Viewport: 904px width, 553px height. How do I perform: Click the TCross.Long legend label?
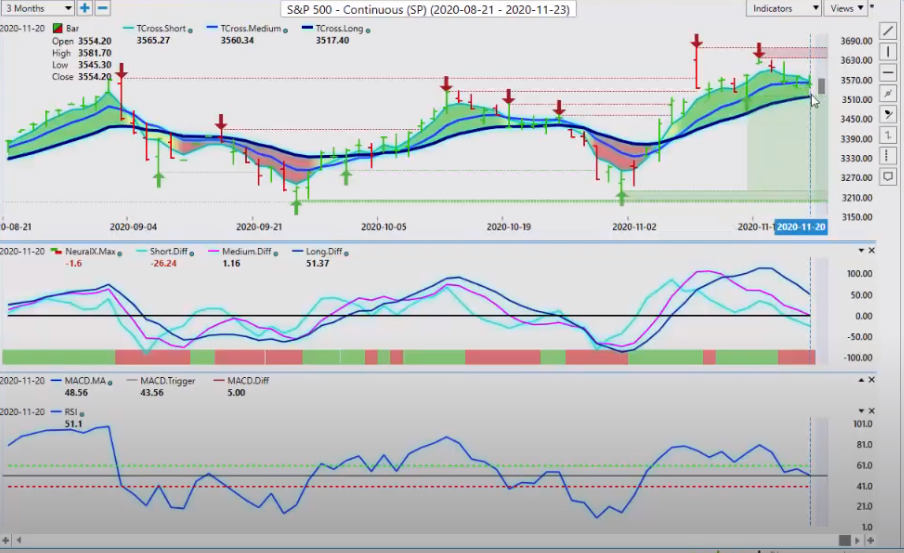(340, 28)
